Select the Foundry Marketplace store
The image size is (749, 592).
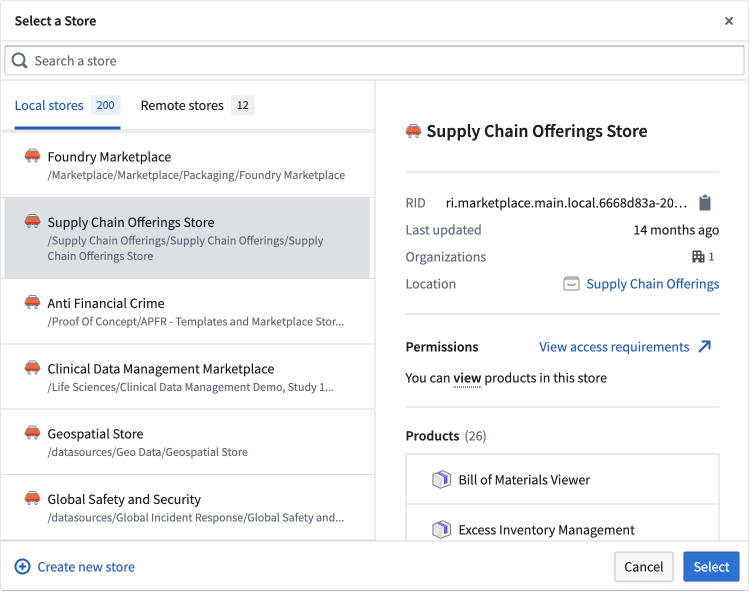pyautogui.click(x=188, y=165)
